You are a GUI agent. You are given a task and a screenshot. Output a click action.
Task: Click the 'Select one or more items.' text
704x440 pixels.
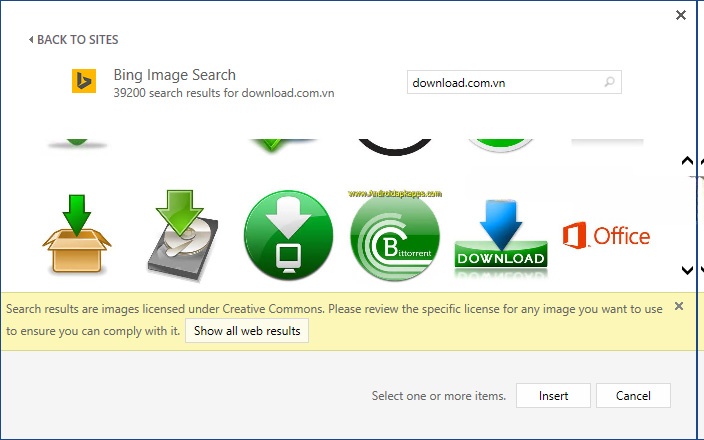[x=439, y=396]
